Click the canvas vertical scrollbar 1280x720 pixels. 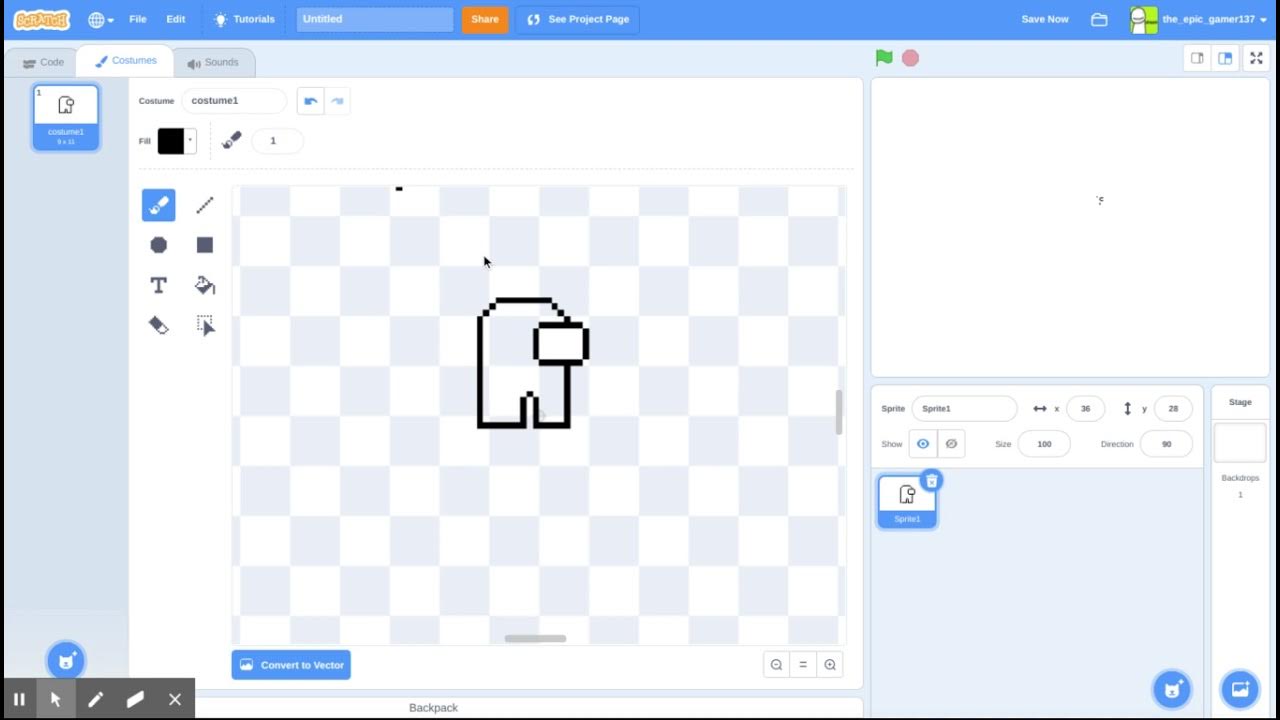tap(839, 412)
